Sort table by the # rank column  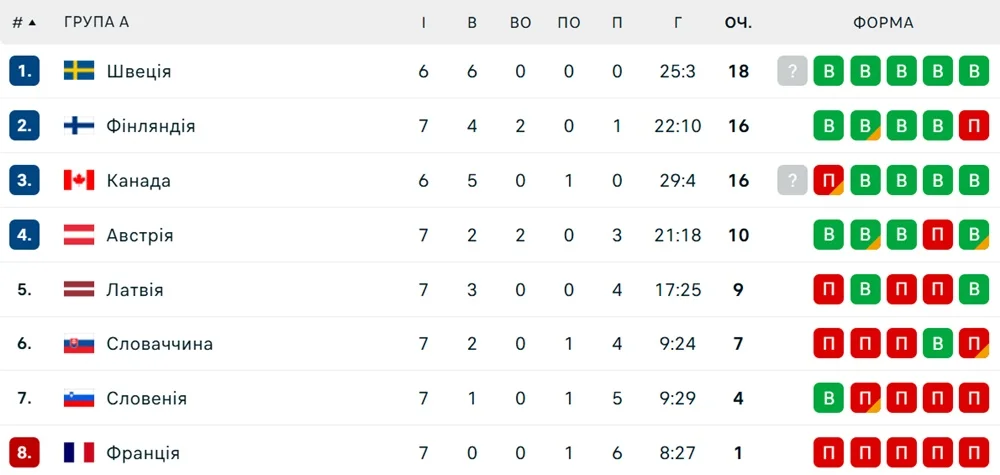[x=24, y=22]
